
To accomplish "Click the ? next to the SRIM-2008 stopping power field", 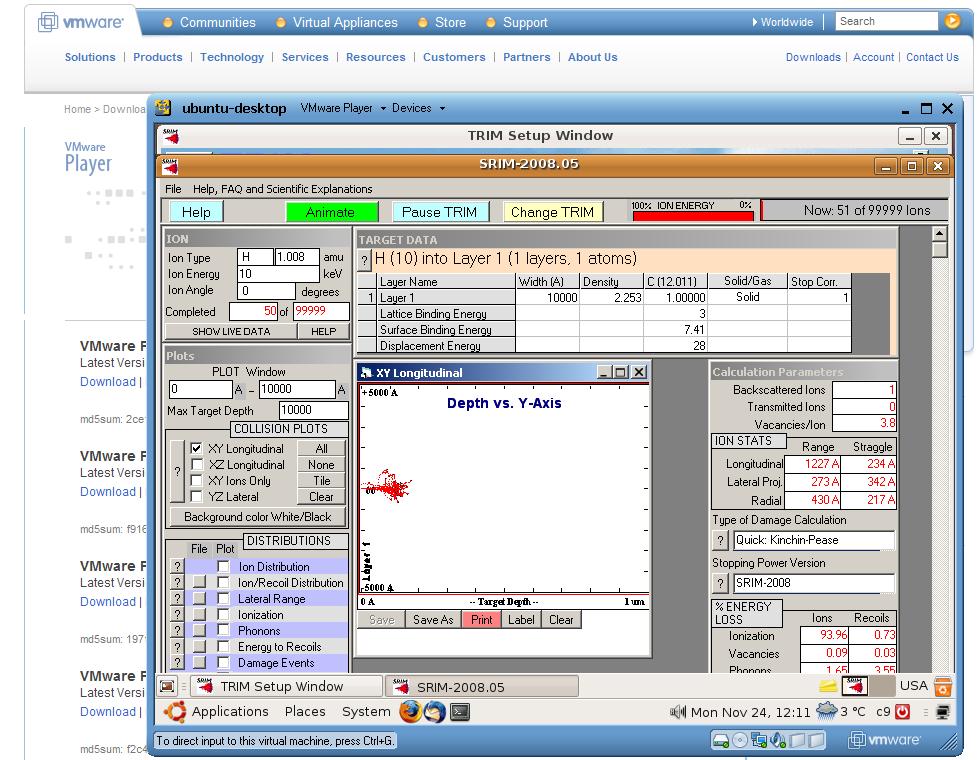I will 720,583.
